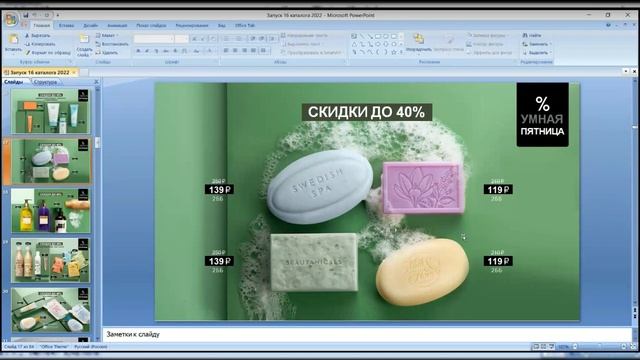Cut selection with Вырезать
The image size is (640, 360).
38,36
